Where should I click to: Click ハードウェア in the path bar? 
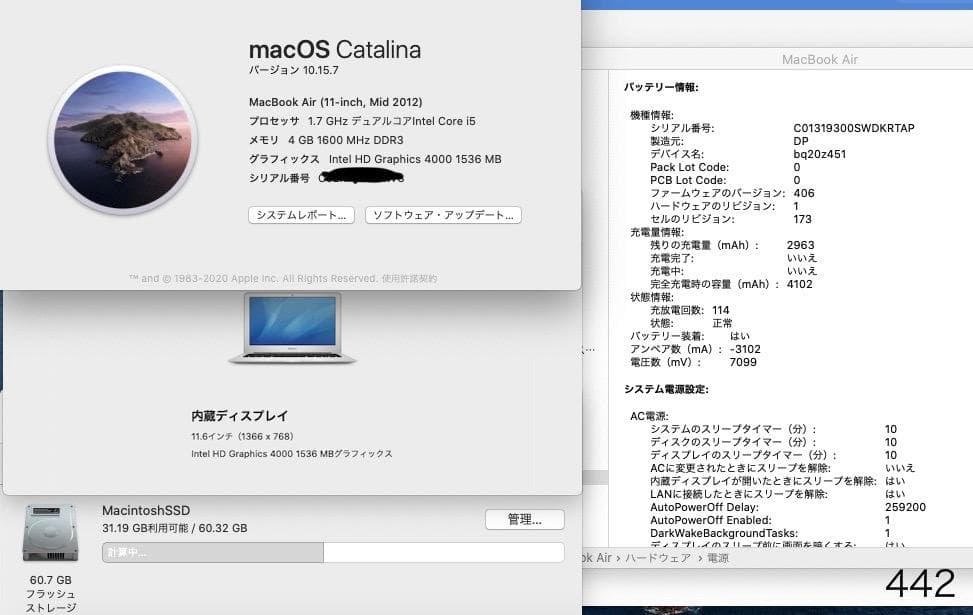[658, 558]
